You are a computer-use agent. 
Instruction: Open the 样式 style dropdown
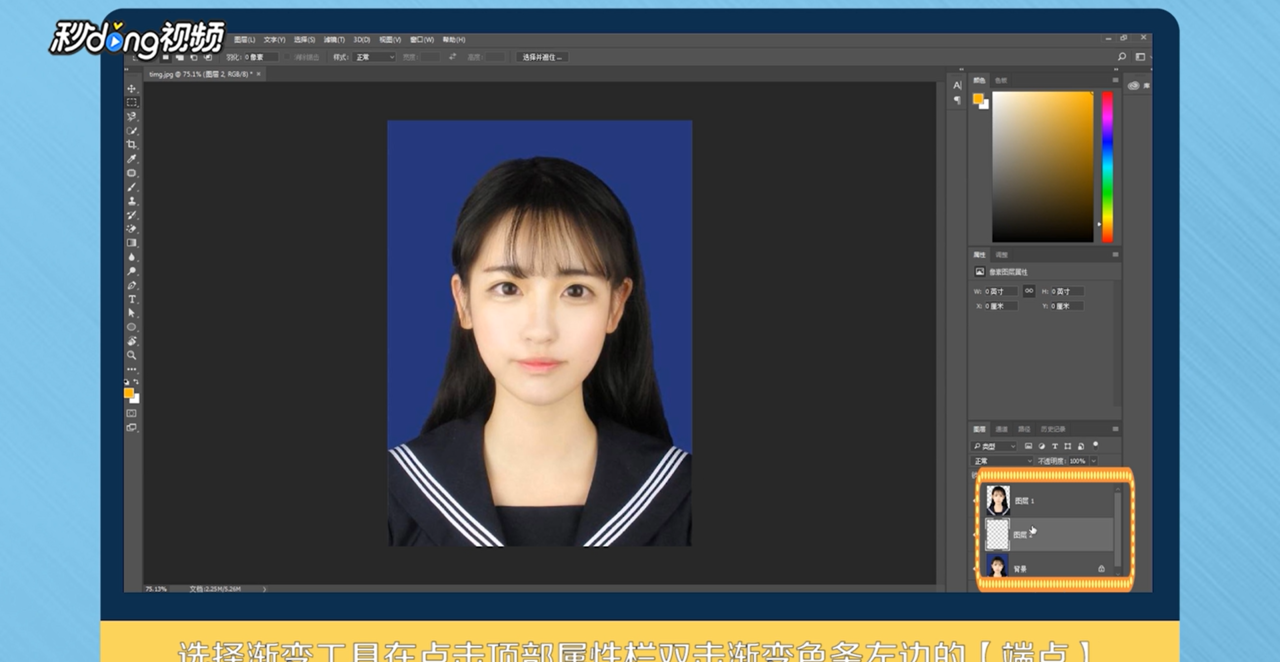pyautogui.click(x=376, y=57)
